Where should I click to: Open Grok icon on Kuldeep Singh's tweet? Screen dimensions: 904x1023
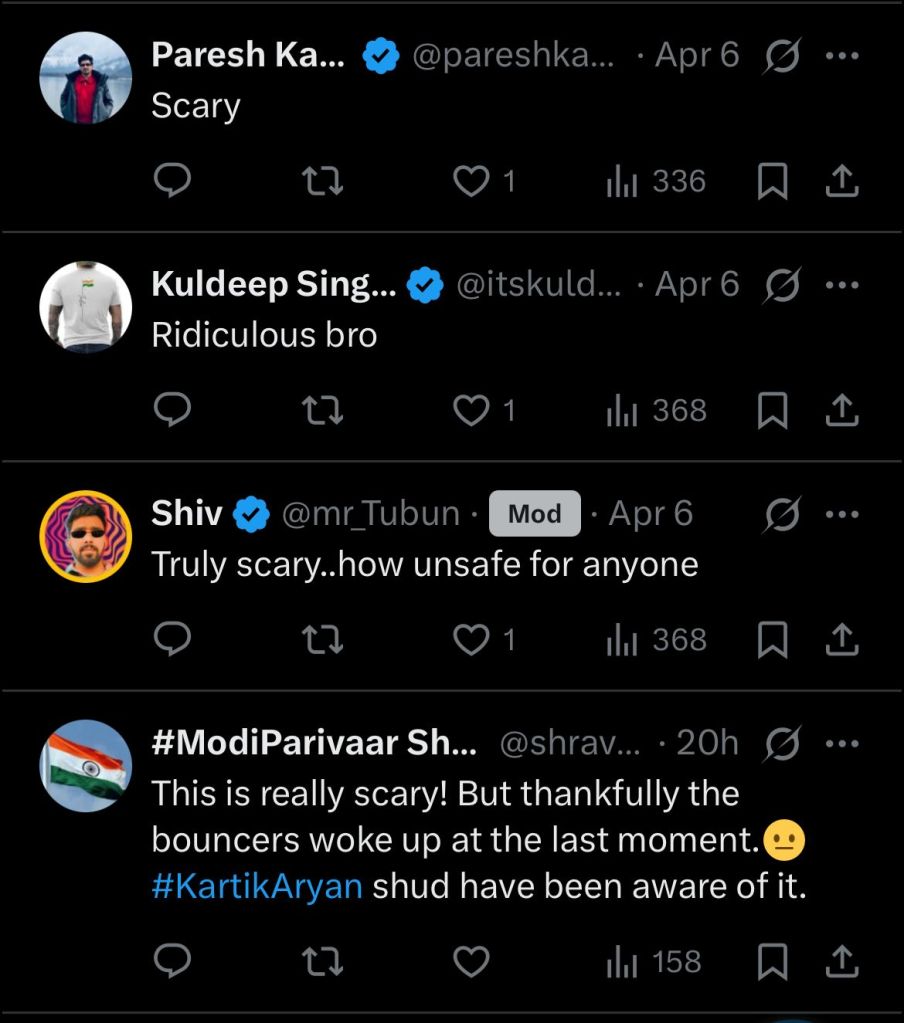tap(783, 285)
